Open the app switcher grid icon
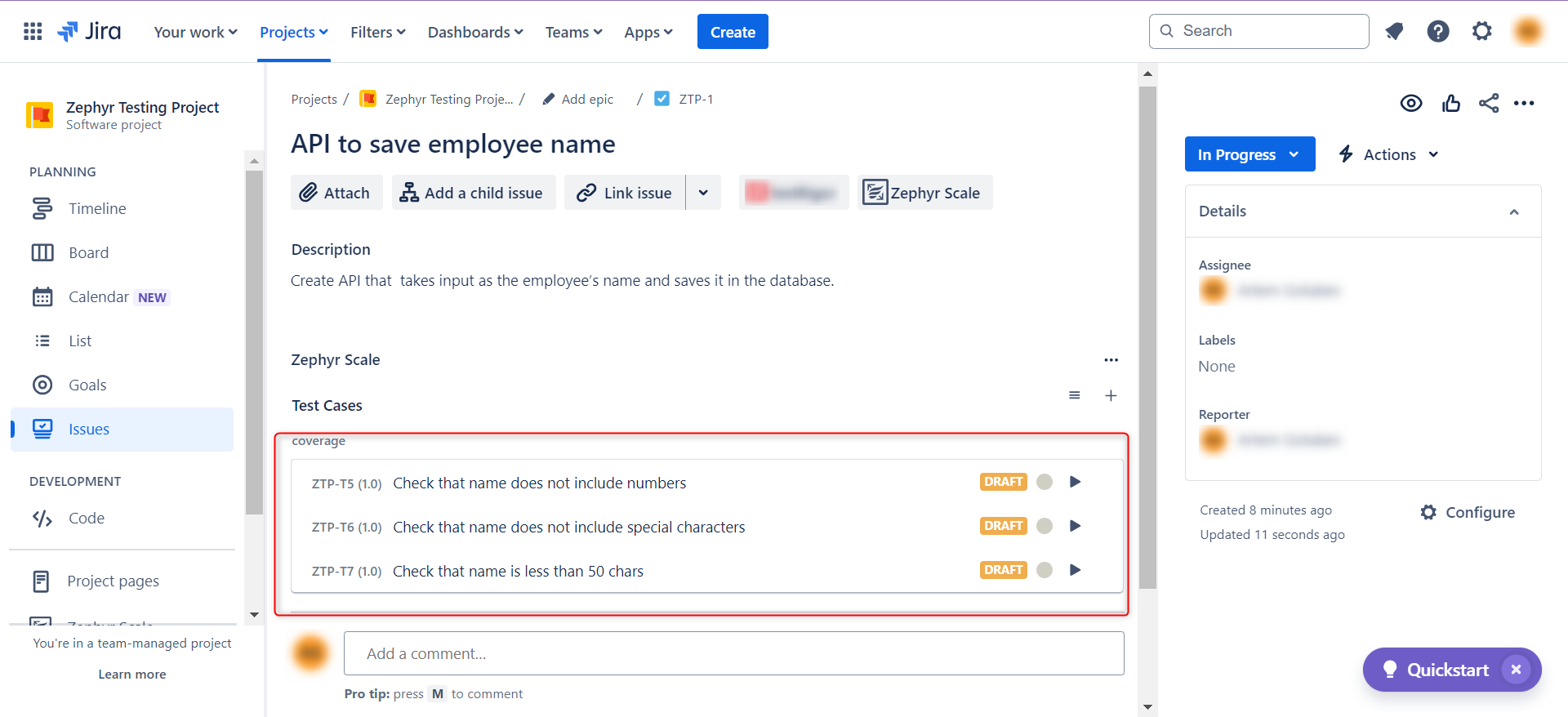 (33, 32)
